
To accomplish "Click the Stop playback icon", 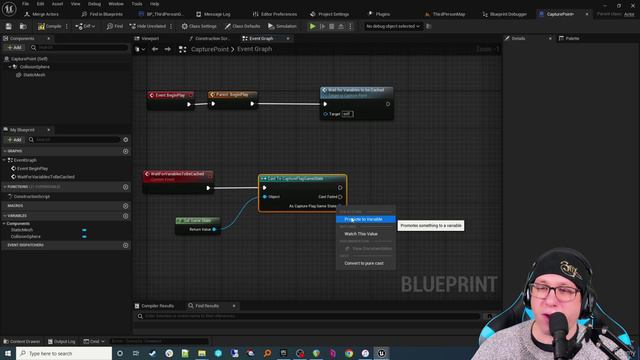I will coord(331,26).
